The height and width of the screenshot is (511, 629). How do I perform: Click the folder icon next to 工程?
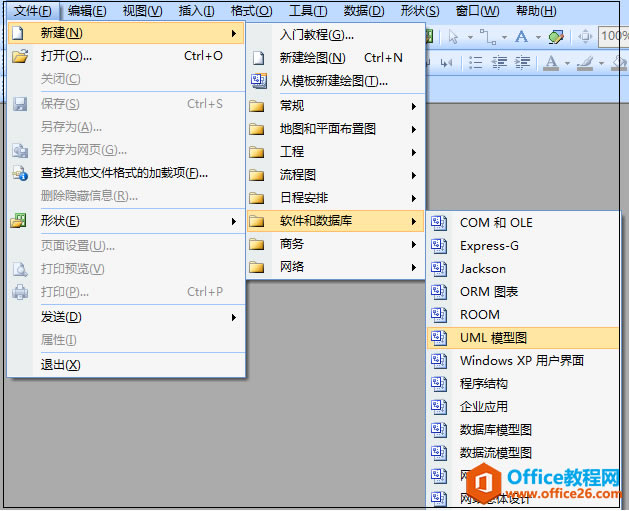click(257, 152)
